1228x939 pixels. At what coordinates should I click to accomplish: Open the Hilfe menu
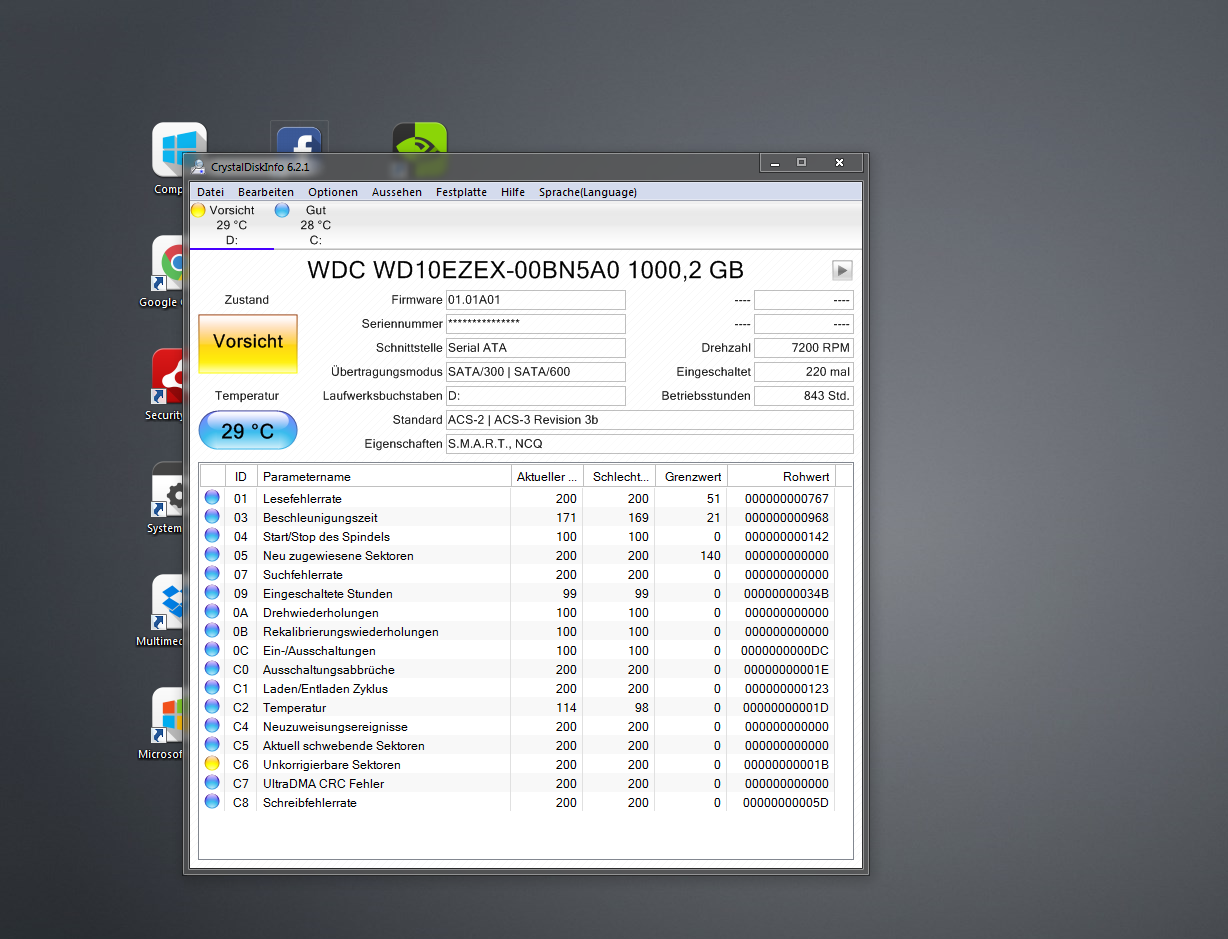coord(513,192)
